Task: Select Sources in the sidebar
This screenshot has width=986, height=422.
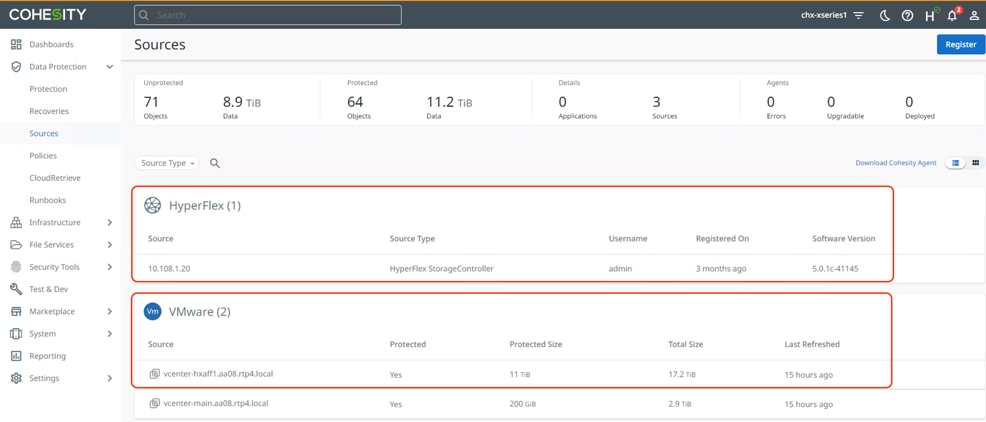Action: 43,133
